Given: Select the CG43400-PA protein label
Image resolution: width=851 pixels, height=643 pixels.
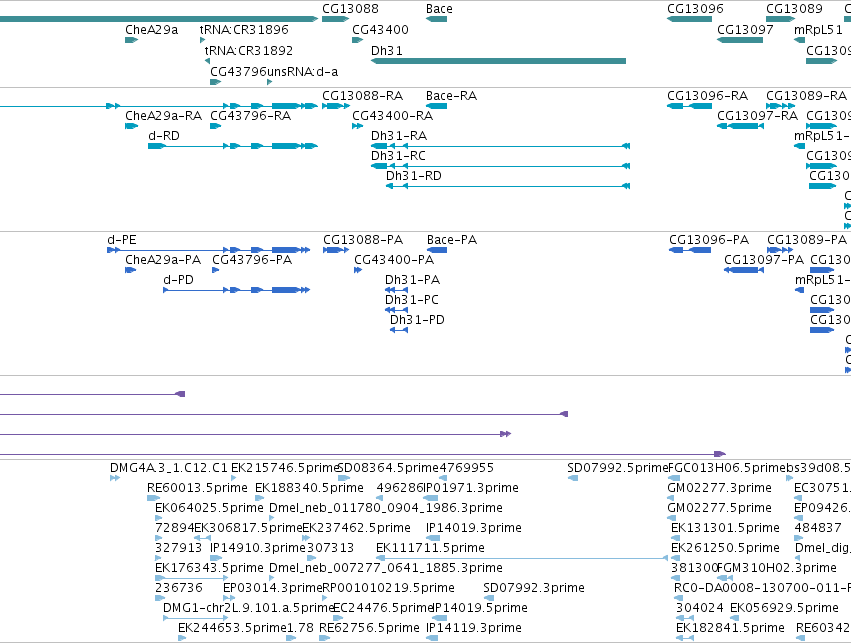Looking at the screenshot, I should (x=394, y=260).
